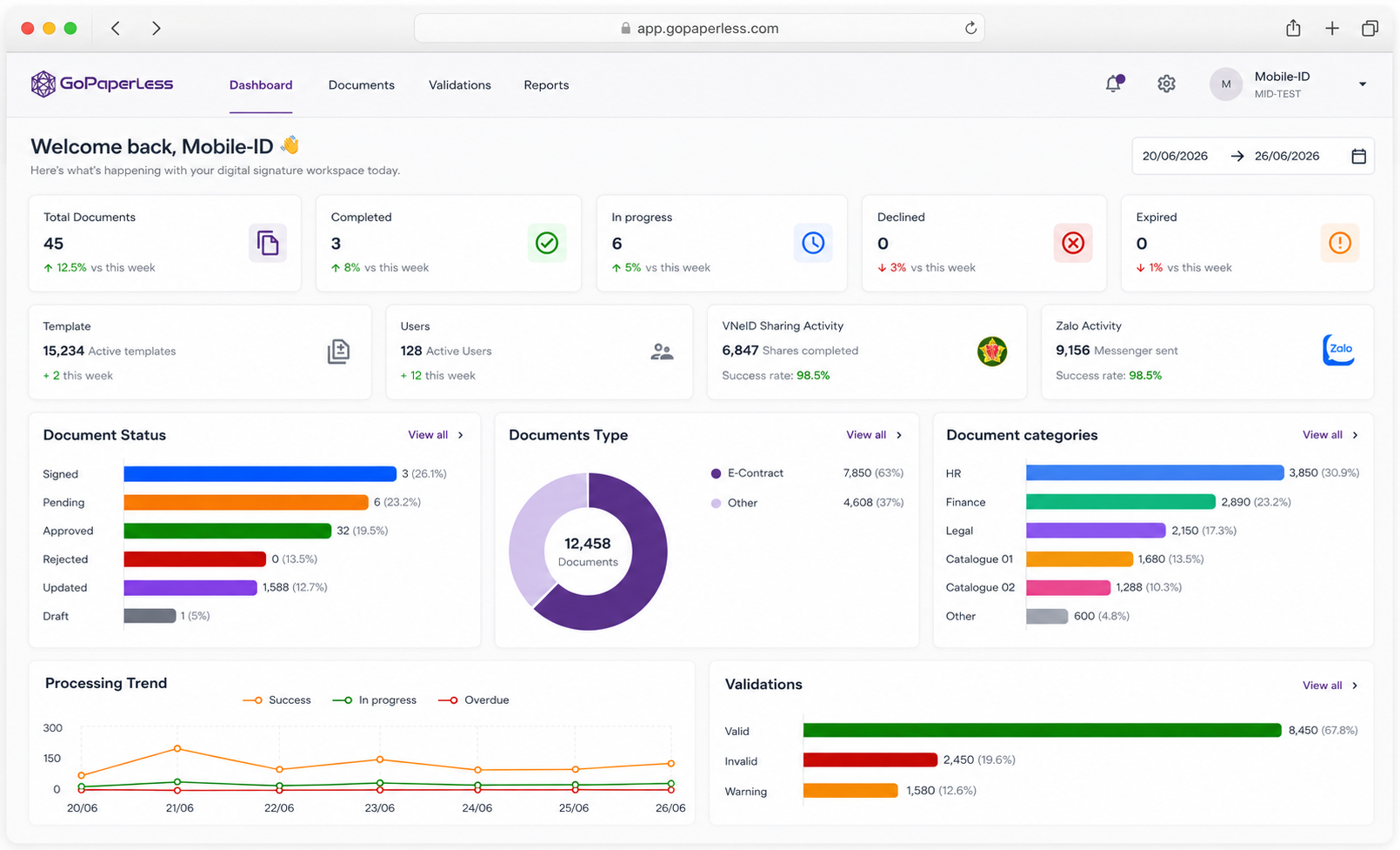Expand Document categories with the View all chevron
Viewport: 1400px width, 850px height.
coord(1356,435)
